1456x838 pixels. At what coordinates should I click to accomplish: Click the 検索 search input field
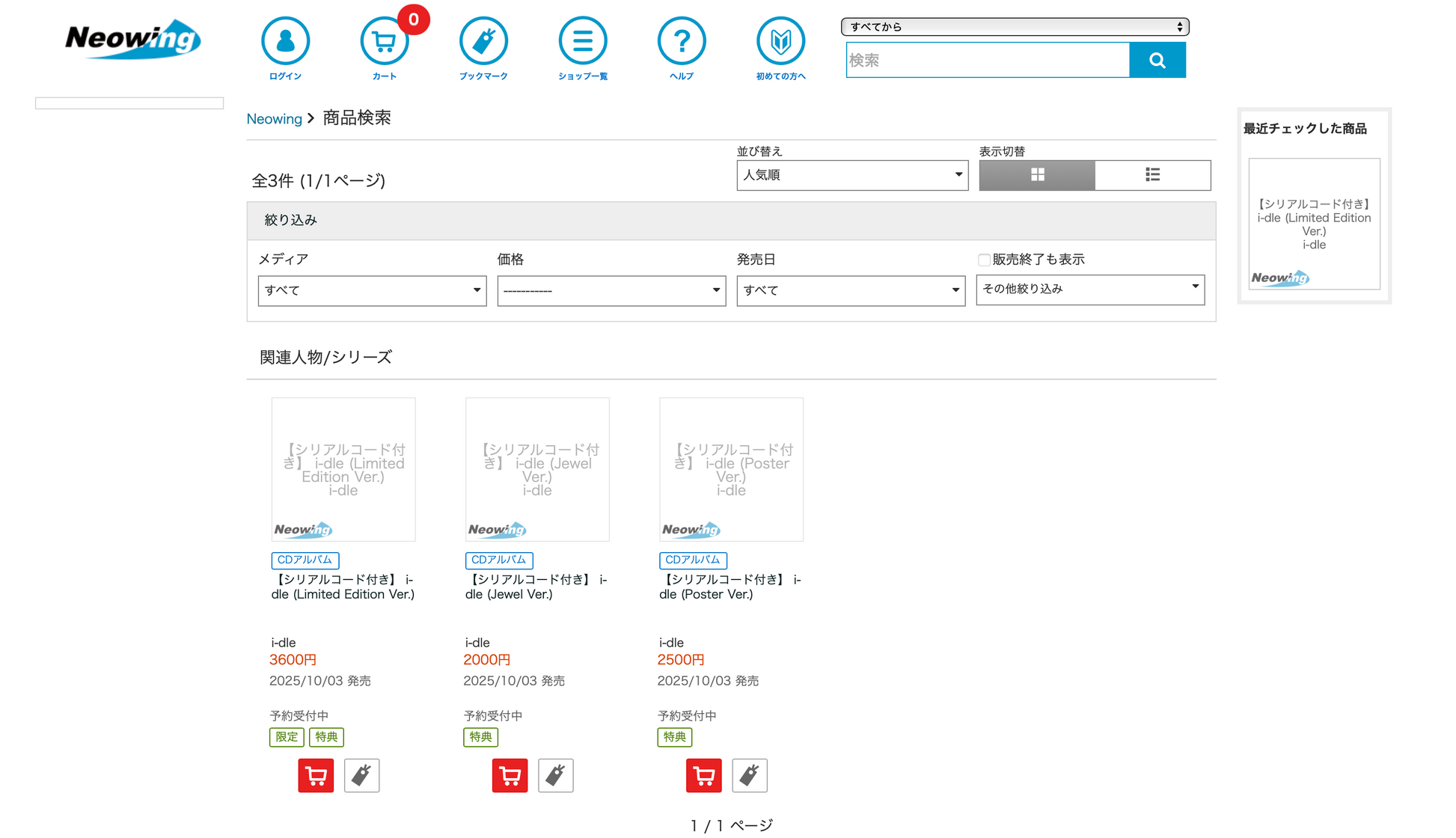click(988, 60)
